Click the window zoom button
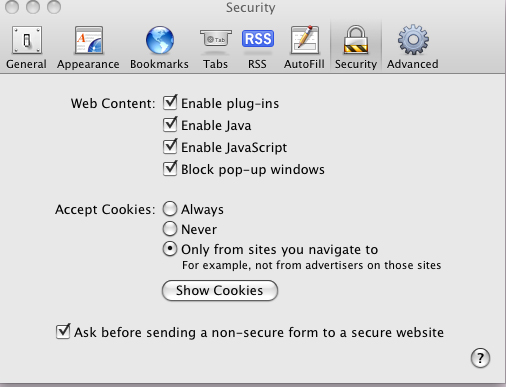Image resolution: width=506 pixels, height=387 pixels. point(54,7)
